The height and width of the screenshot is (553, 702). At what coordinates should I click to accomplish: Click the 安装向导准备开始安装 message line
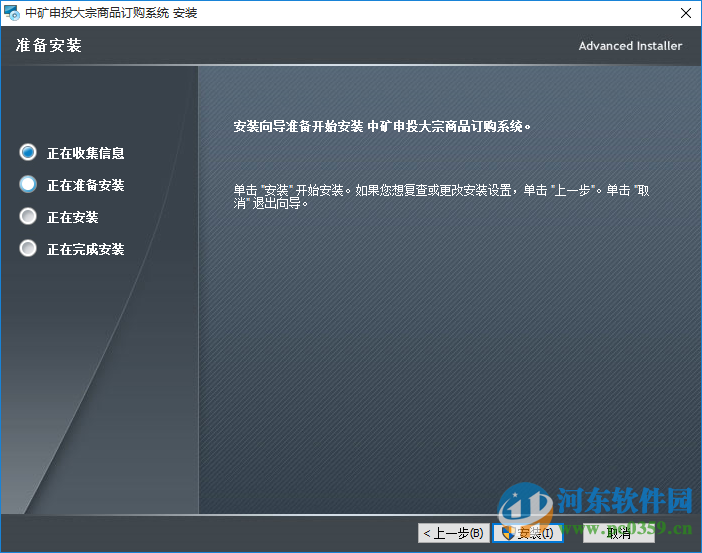[x=382, y=127]
